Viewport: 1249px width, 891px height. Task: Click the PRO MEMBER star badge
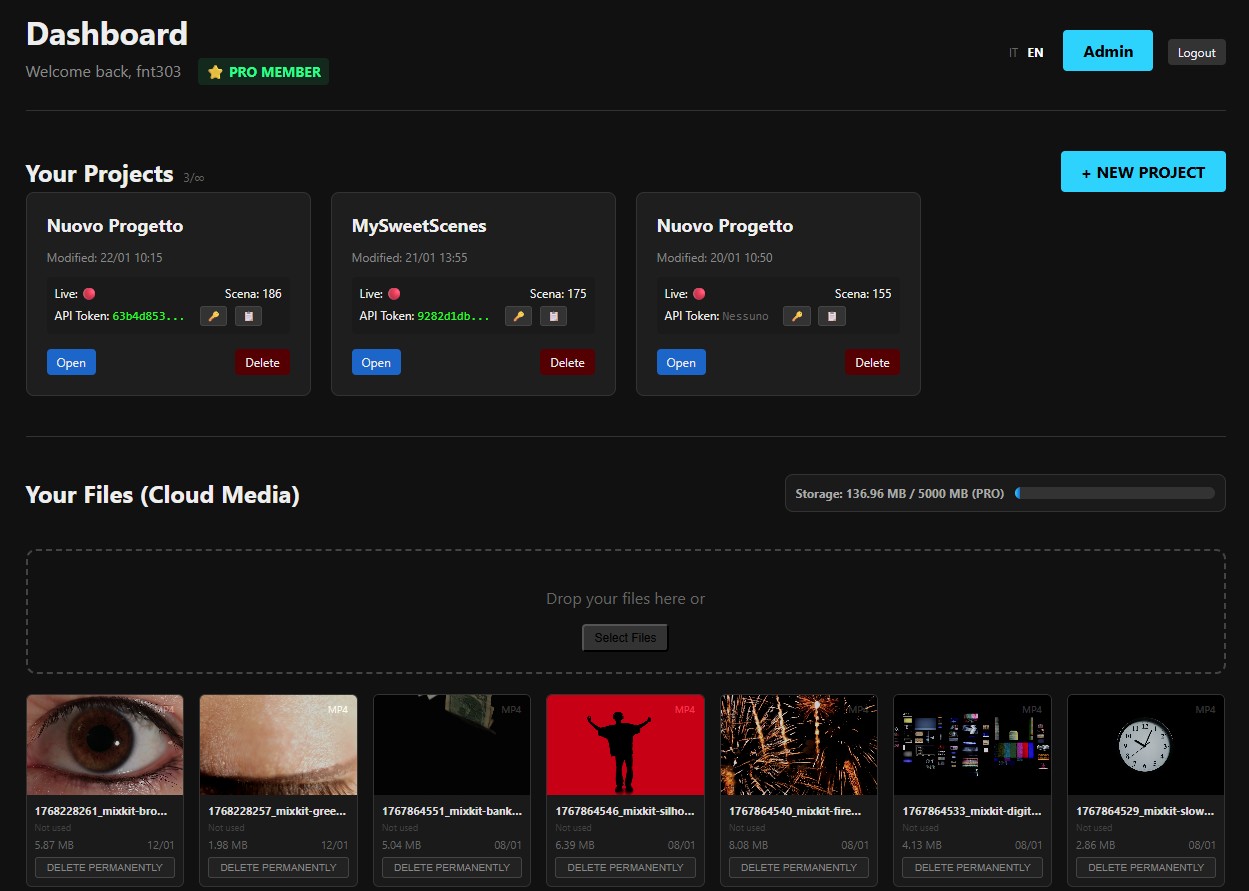coord(264,72)
